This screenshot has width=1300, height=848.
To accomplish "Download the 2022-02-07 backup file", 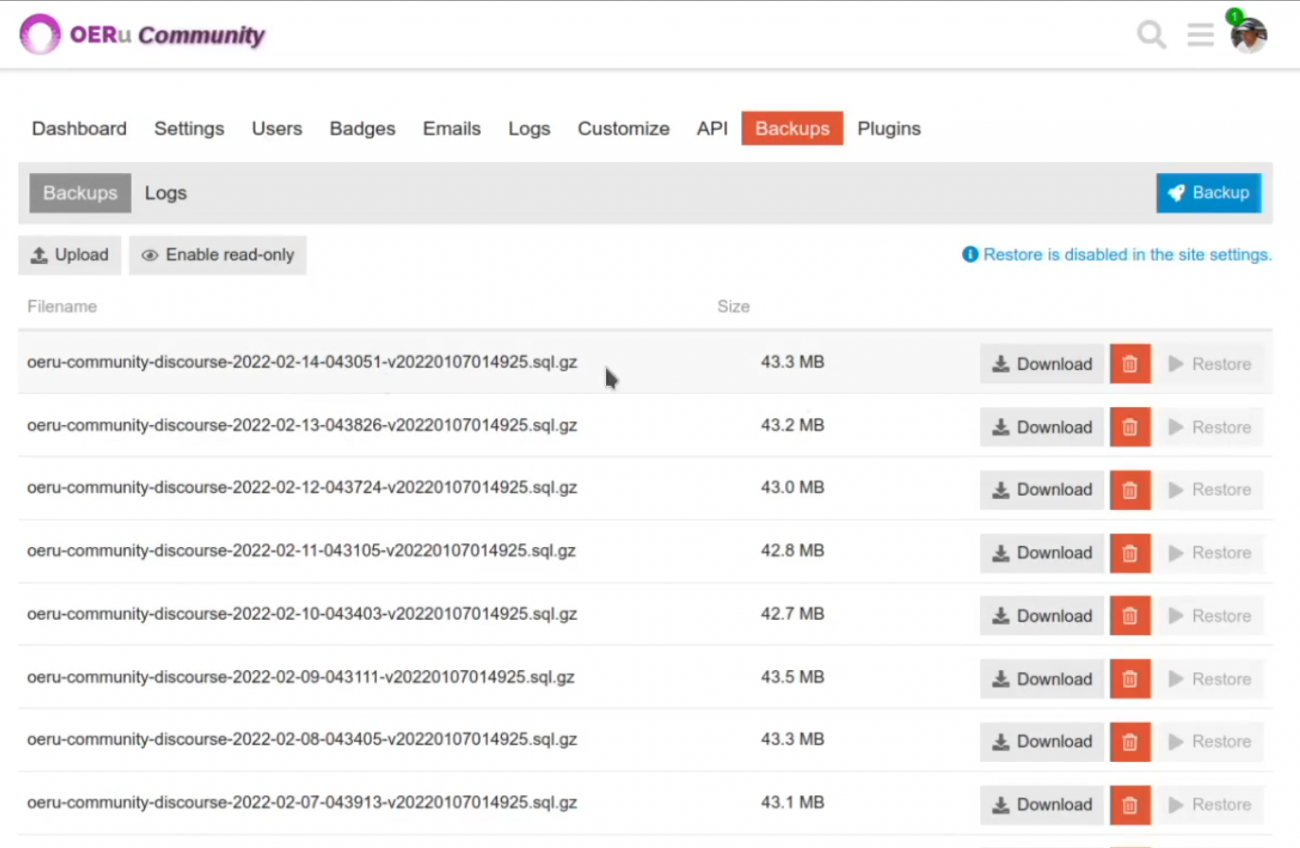I will (1042, 805).
